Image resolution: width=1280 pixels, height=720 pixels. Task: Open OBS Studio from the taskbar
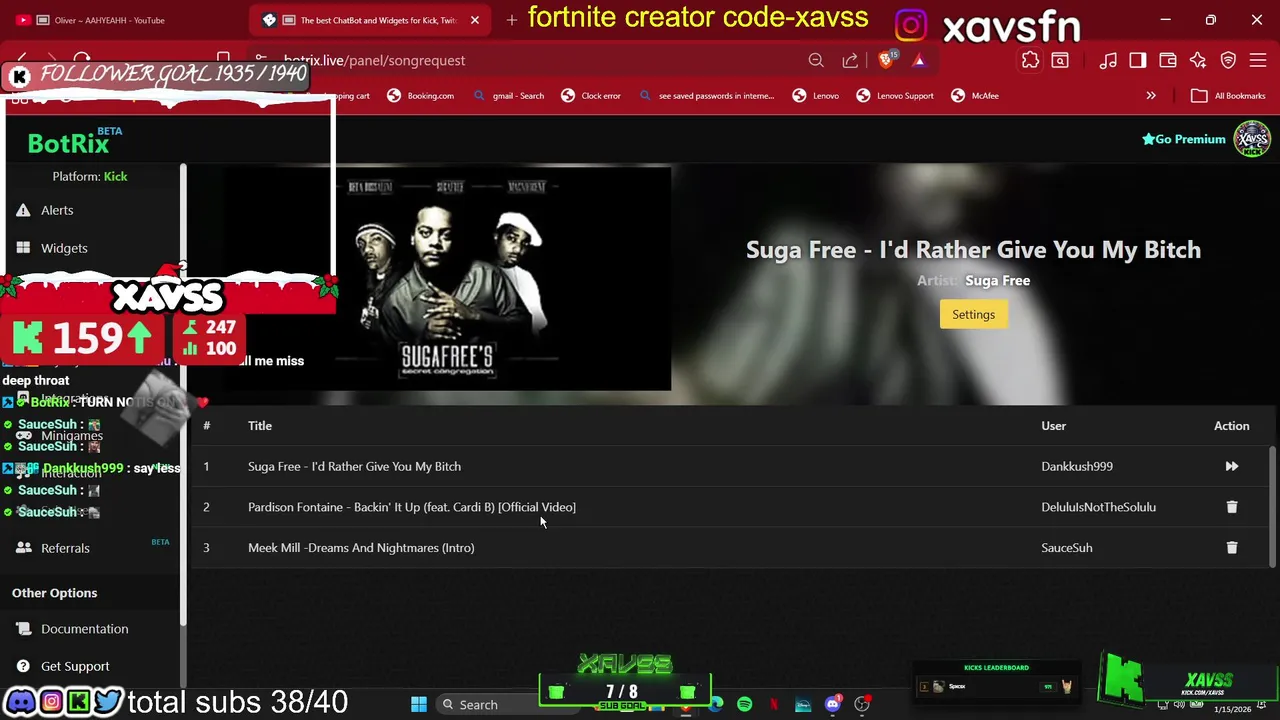[x=862, y=705]
